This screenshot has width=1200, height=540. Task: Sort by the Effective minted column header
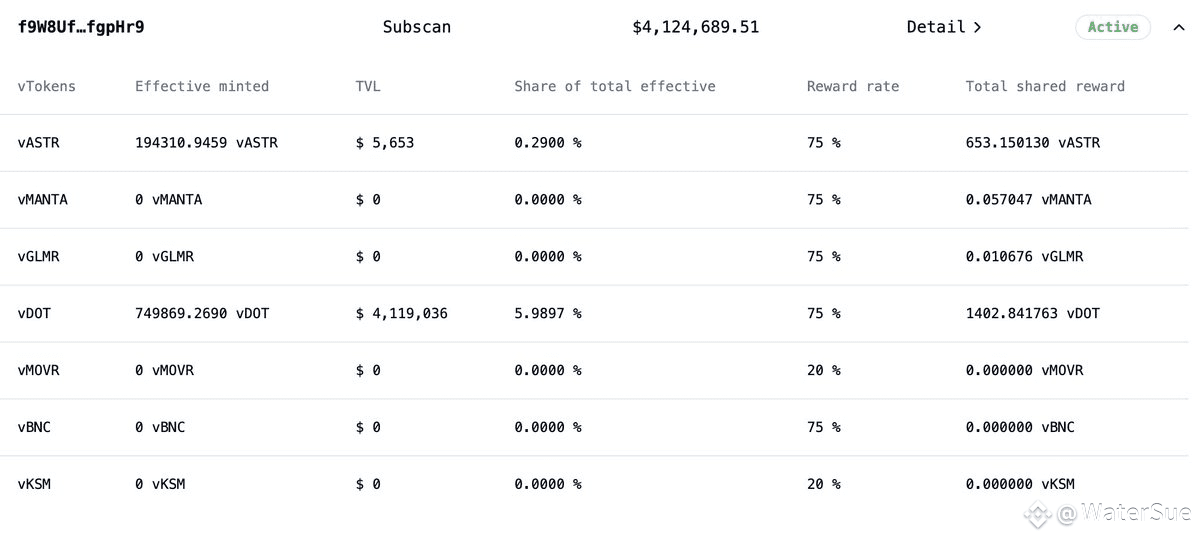[202, 86]
